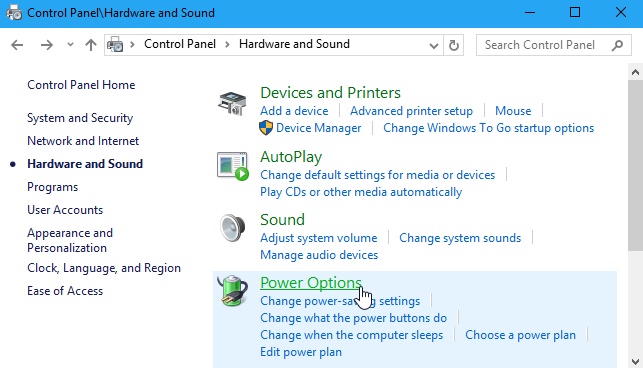Open the Device Manager link

319,128
